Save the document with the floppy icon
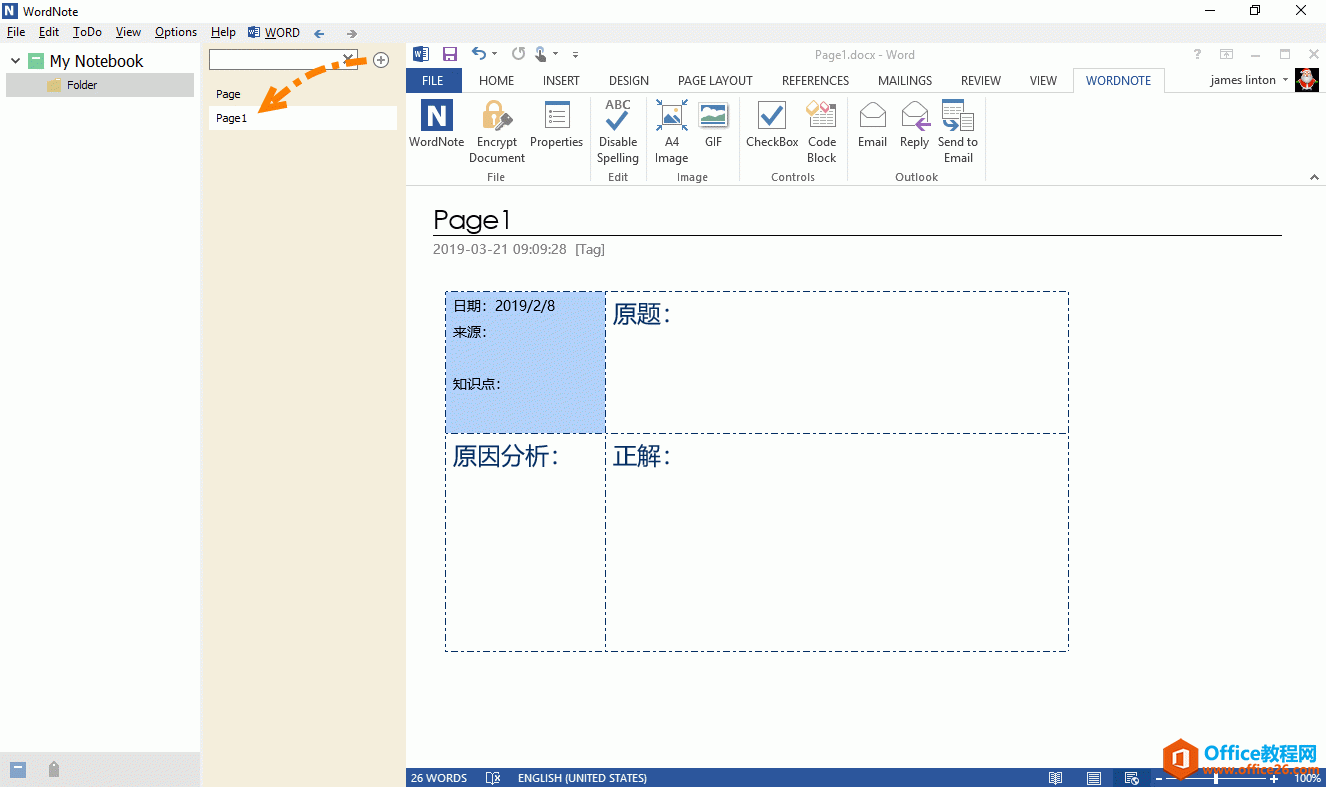This screenshot has height=787, width=1326. [x=450, y=54]
